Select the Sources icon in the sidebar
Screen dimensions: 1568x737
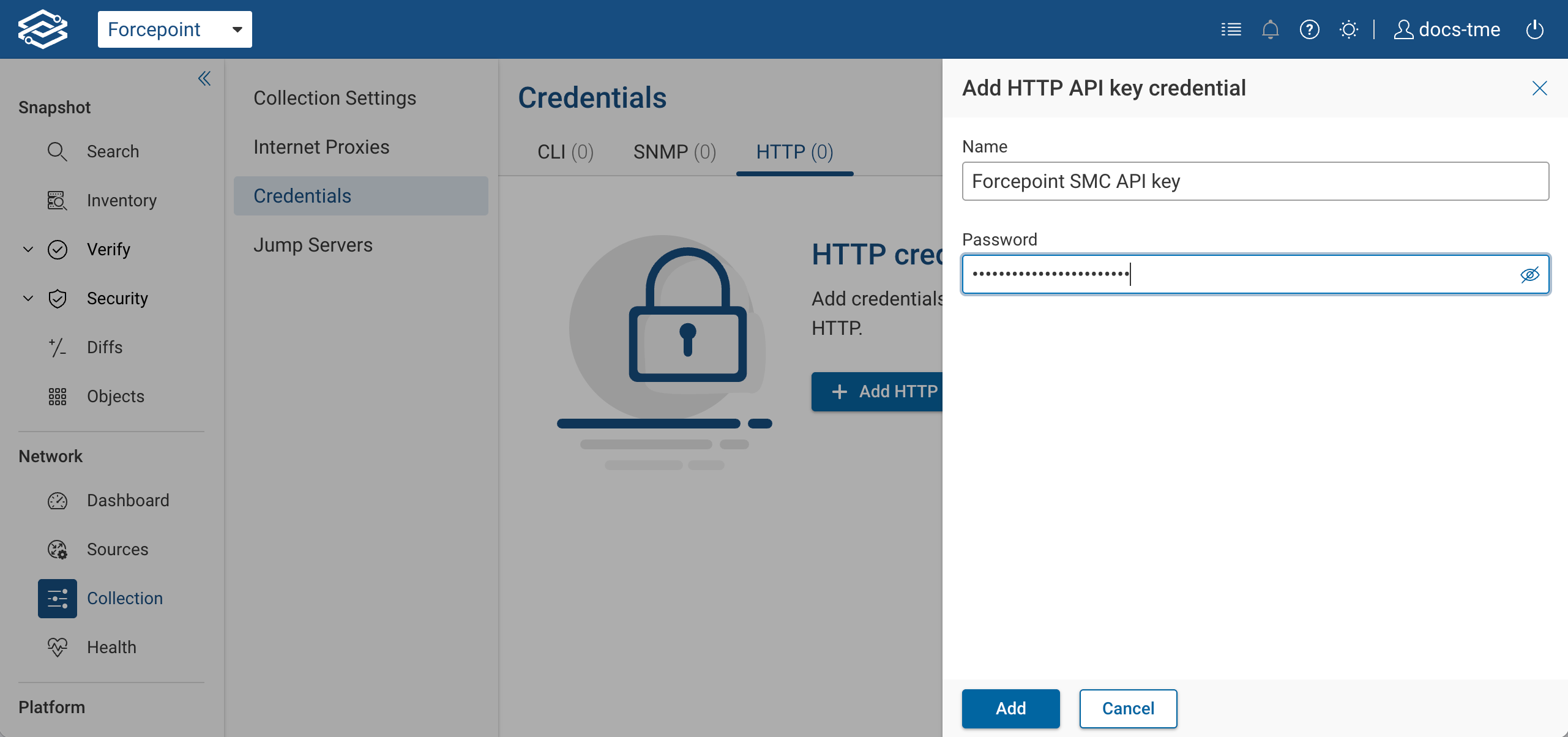(58, 549)
